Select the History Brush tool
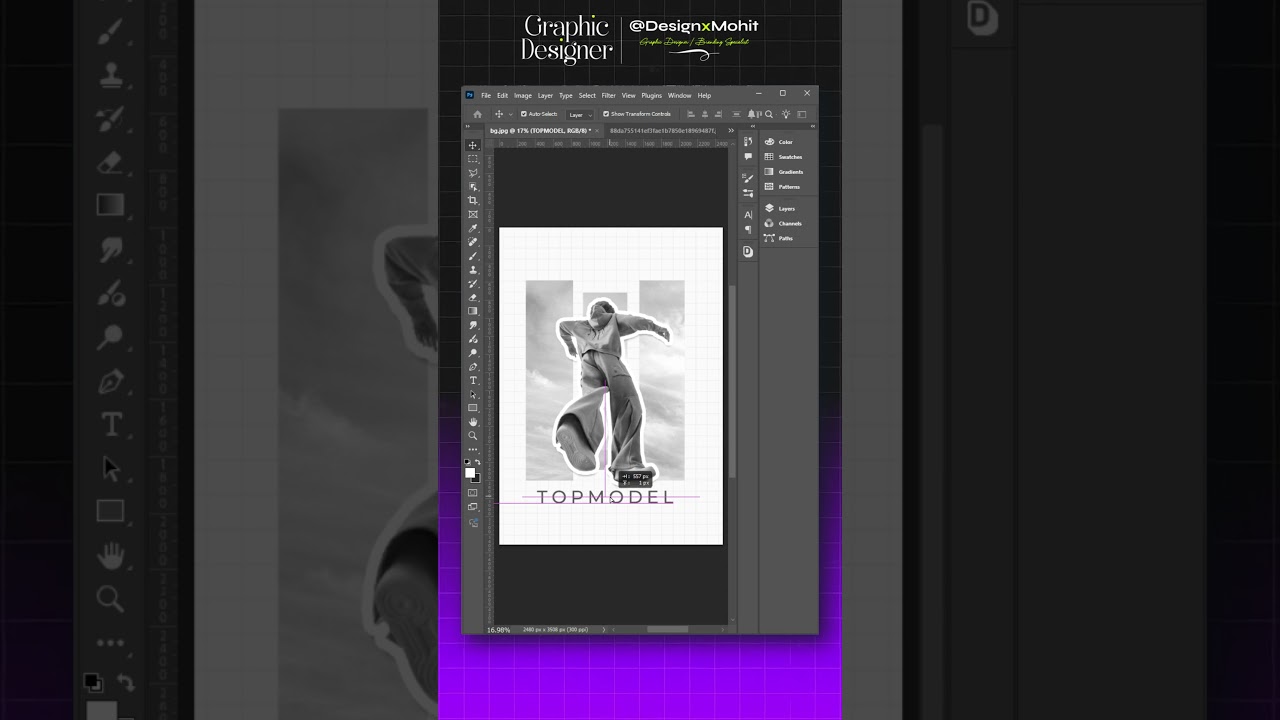 click(473, 284)
